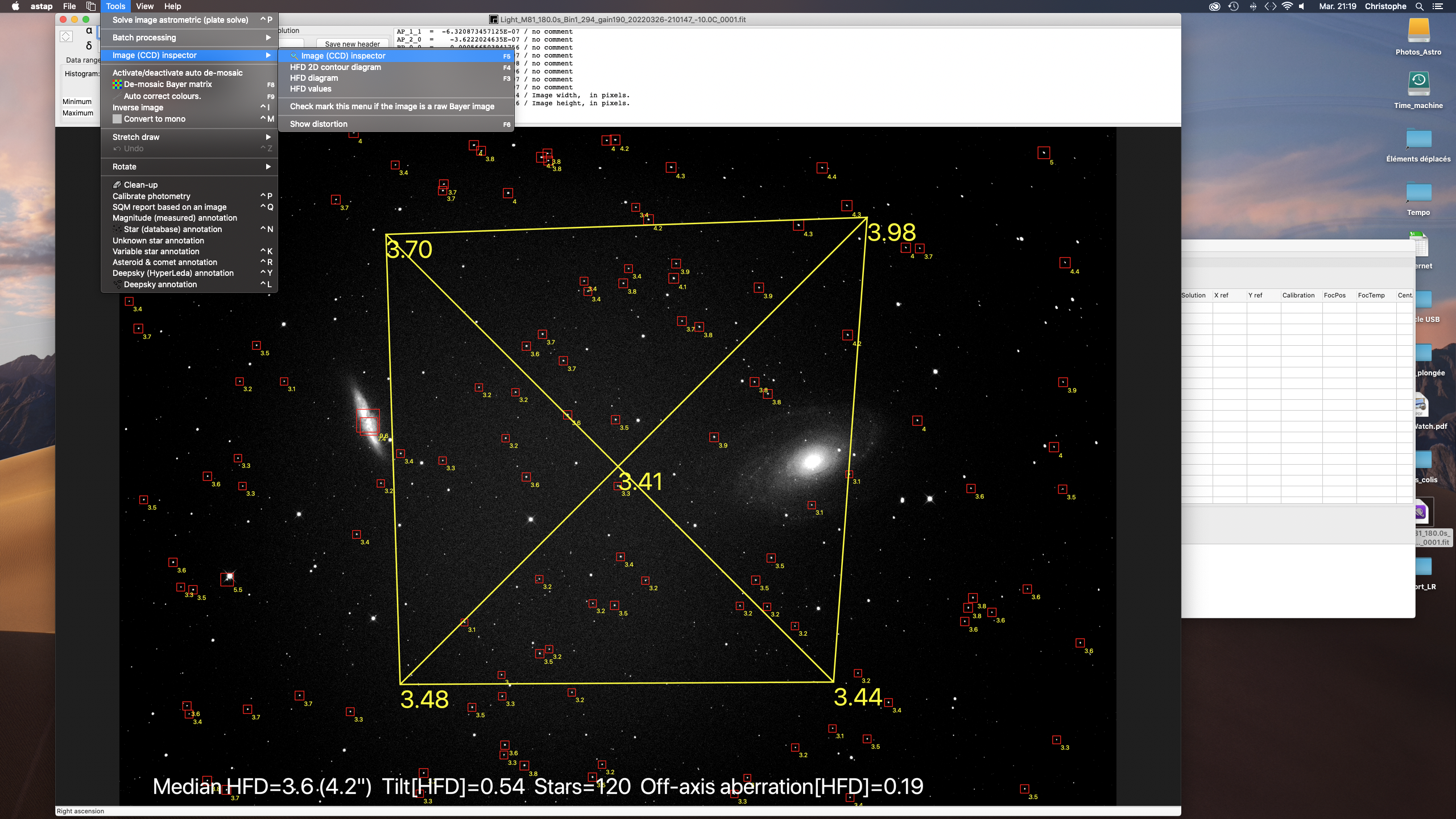Open the View menu
Screen dimensions: 1456x819
[x=144, y=6]
